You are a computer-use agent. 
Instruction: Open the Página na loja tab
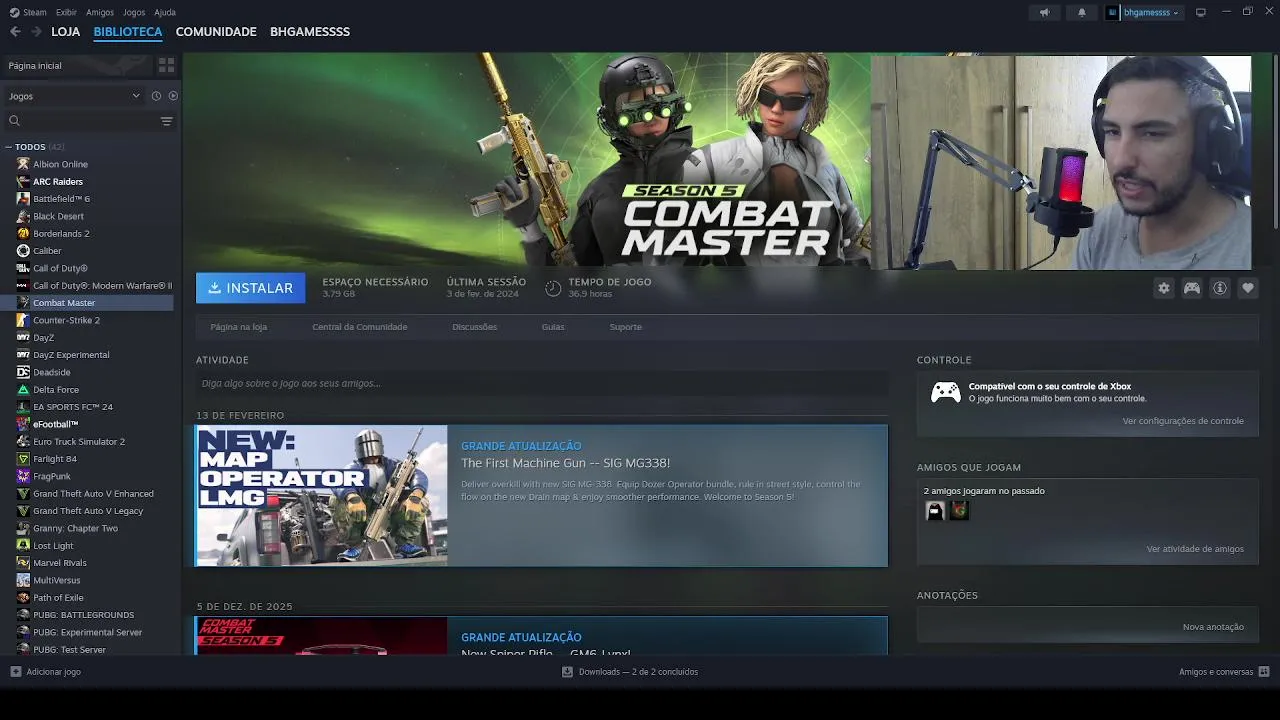239,327
